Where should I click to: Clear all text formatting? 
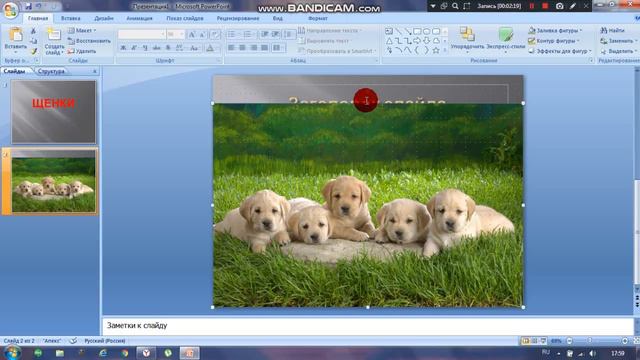pyautogui.click(x=216, y=35)
